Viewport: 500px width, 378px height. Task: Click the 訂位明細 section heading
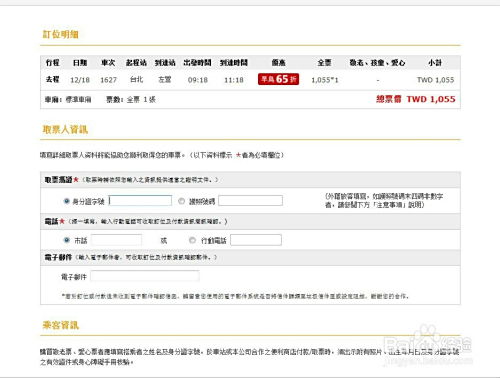(60, 34)
